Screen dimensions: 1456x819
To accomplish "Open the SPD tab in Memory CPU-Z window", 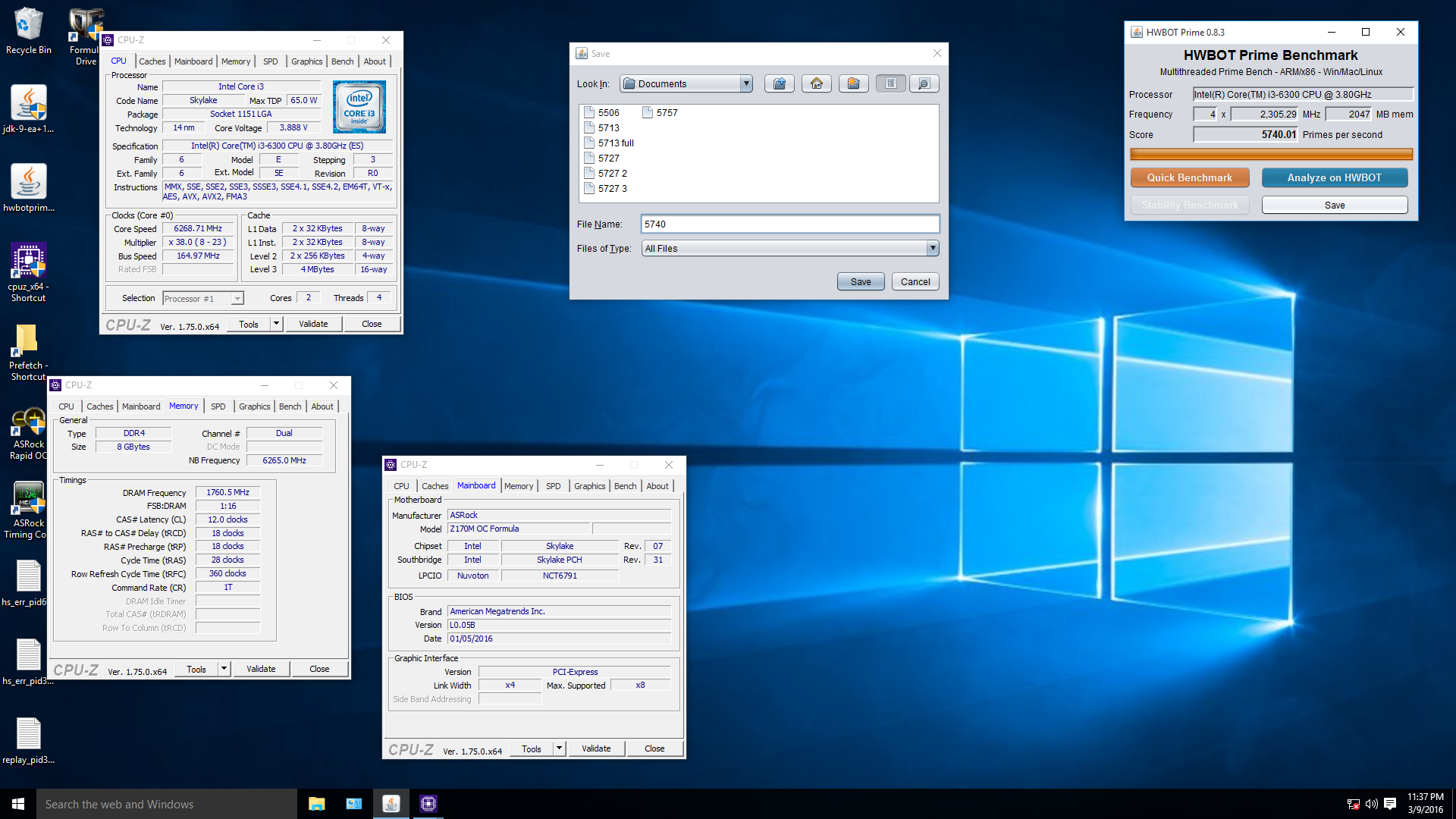I will [x=218, y=406].
